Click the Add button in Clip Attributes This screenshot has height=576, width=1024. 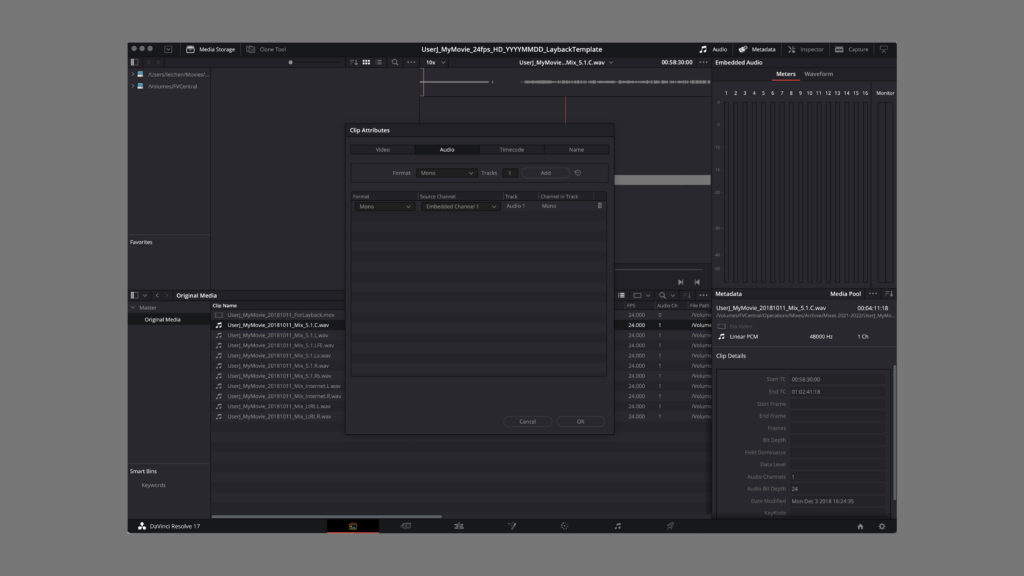pyautogui.click(x=546, y=173)
